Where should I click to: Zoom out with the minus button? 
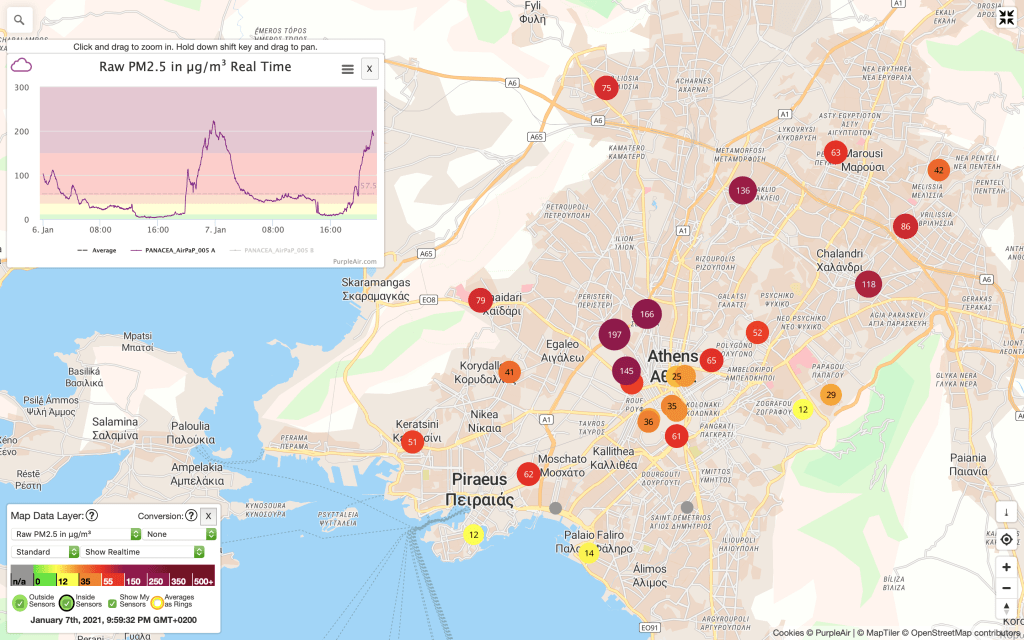point(1006,587)
